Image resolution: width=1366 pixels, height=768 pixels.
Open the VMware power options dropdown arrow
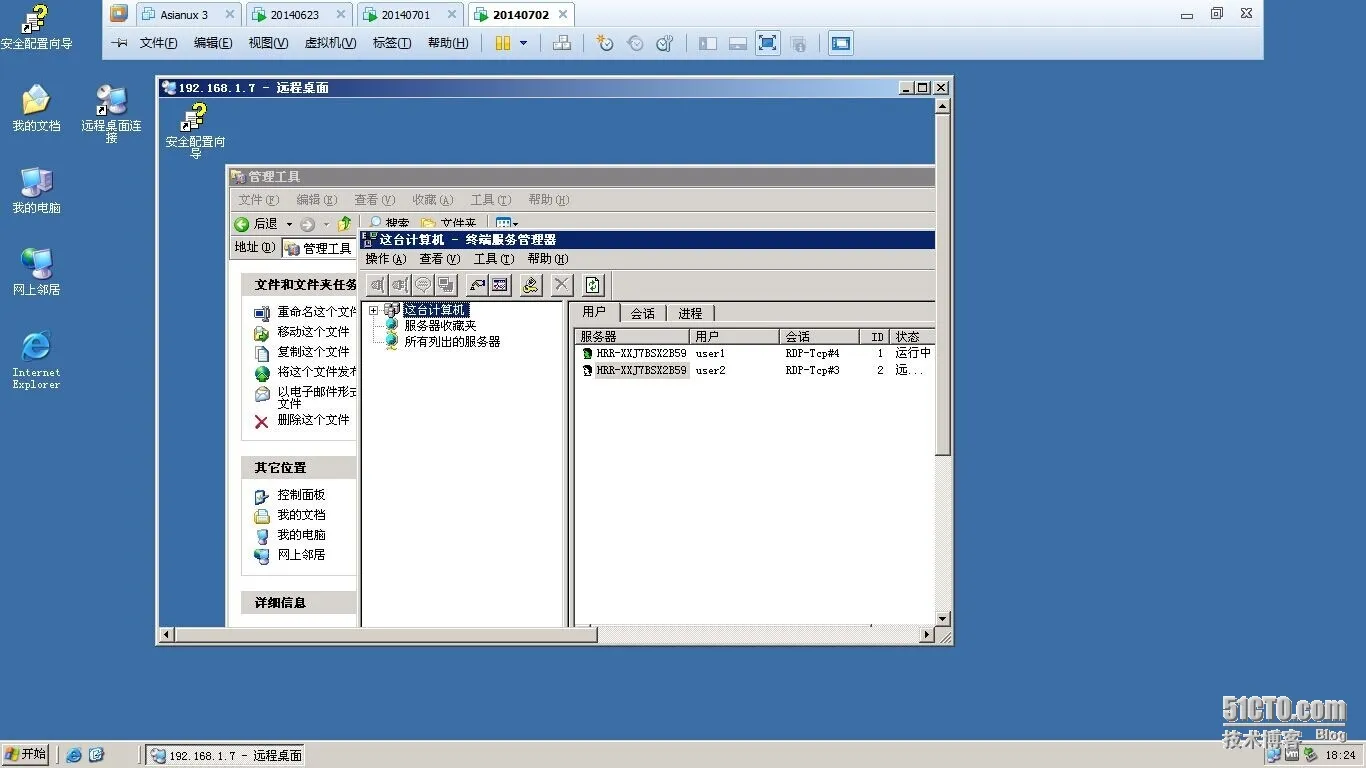coord(523,43)
